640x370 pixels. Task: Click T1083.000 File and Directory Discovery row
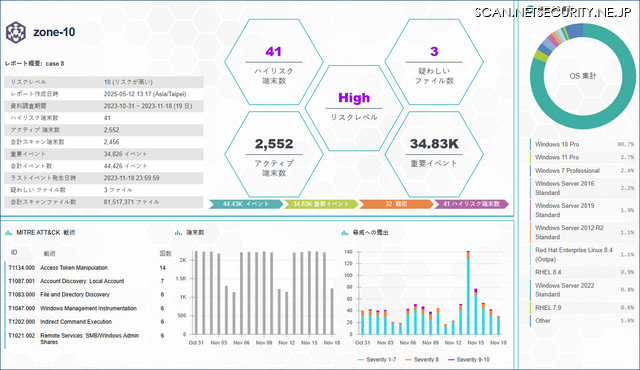pos(87,295)
